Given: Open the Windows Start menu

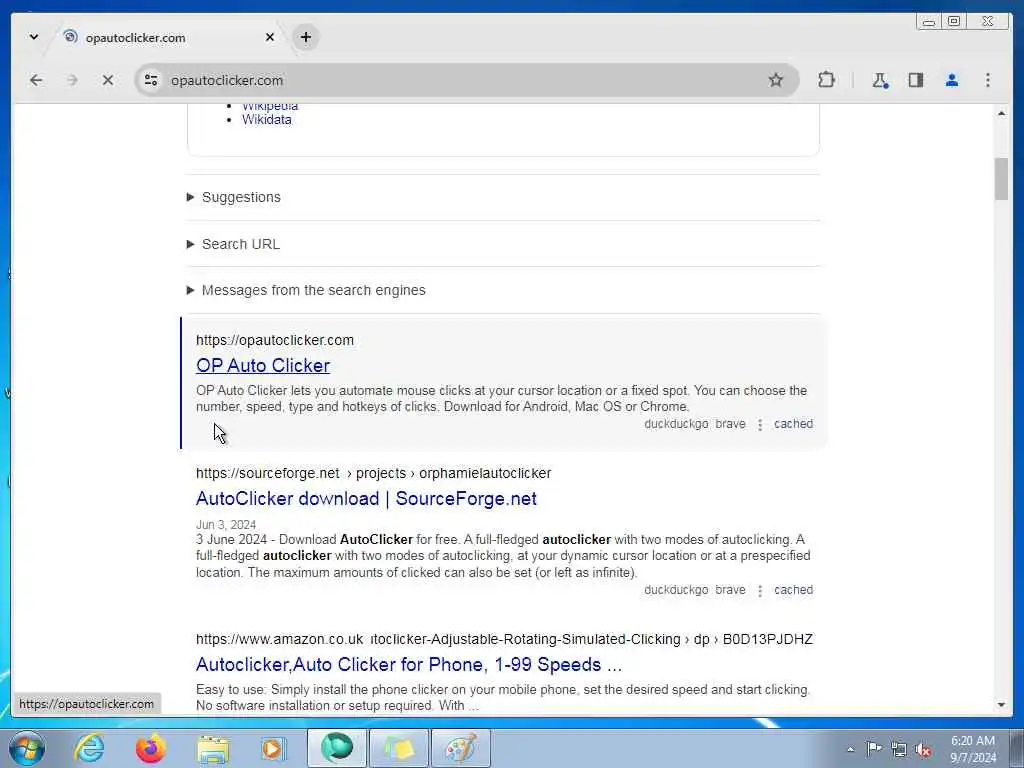Looking at the screenshot, I should [27, 748].
